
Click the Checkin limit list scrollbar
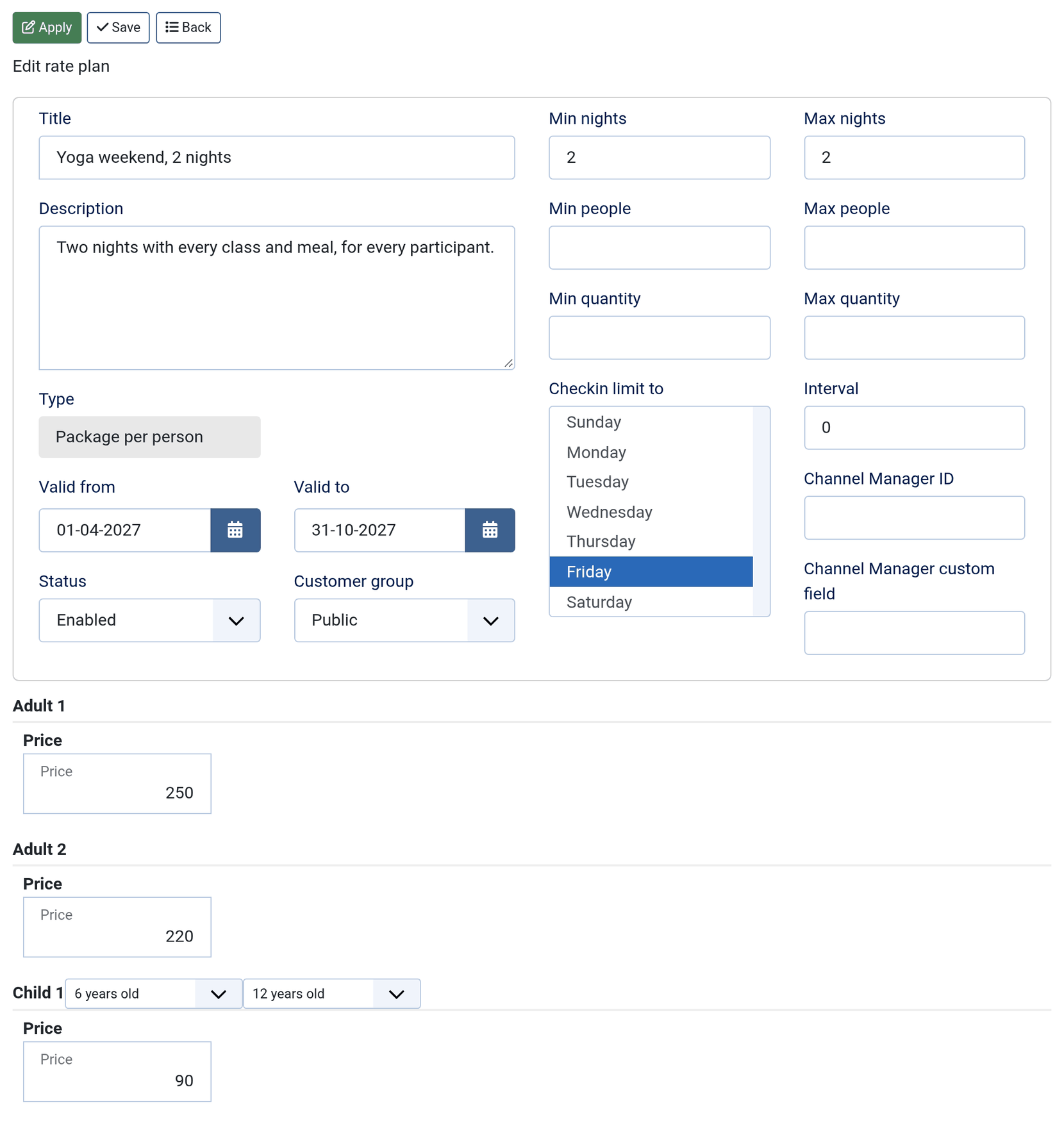coord(761,511)
